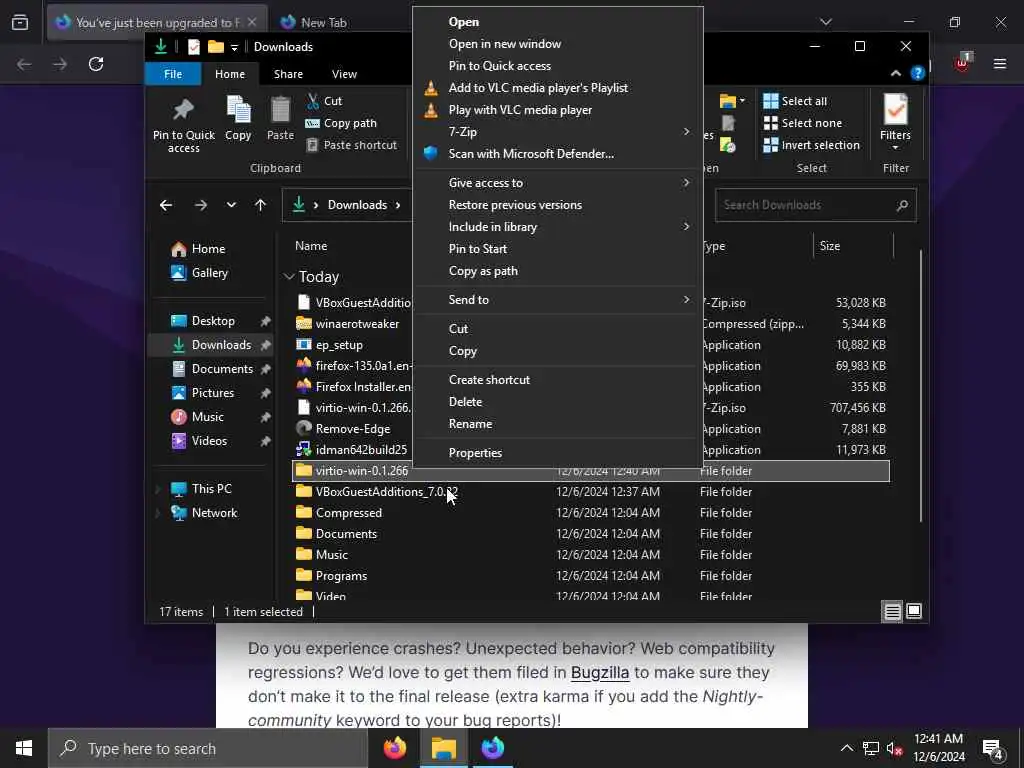The image size is (1024, 768).
Task: Switch to View ribbon tab
Action: click(344, 74)
